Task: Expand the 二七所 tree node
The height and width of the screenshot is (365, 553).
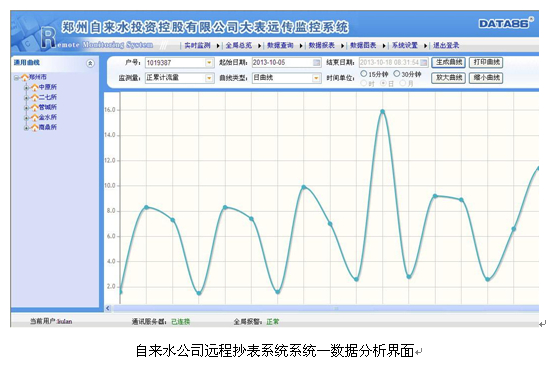Action: (x=26, y=97)
